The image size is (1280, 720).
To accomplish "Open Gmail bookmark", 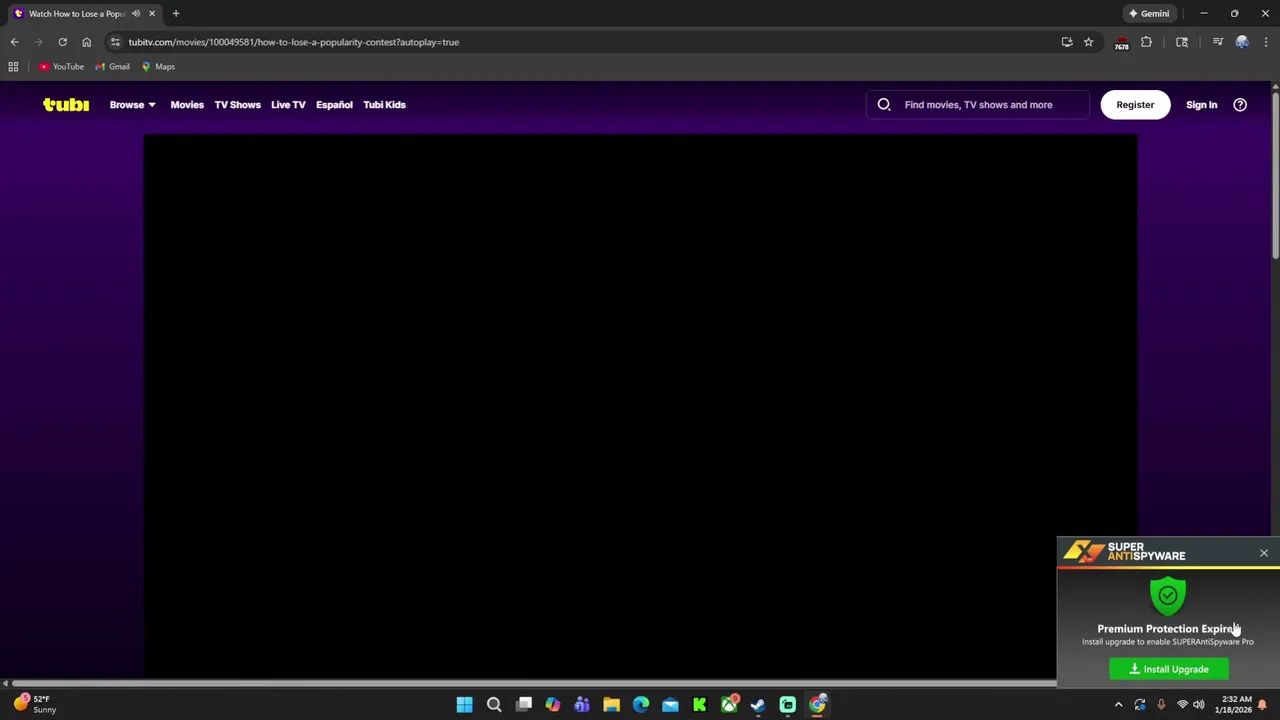I will pos(113,66).
